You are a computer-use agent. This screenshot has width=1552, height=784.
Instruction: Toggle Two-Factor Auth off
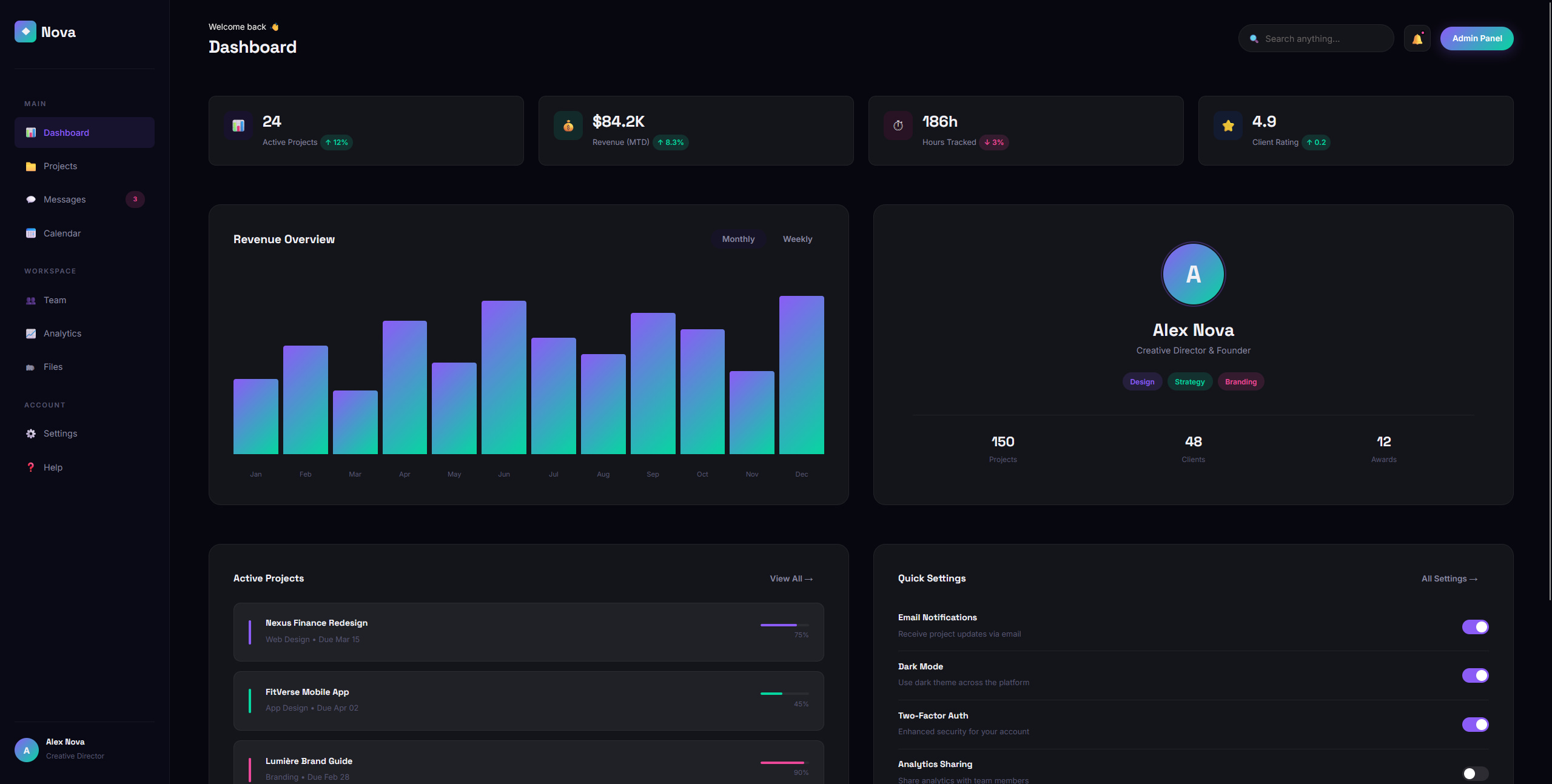pyautogui.click(x=1474, y=725)
